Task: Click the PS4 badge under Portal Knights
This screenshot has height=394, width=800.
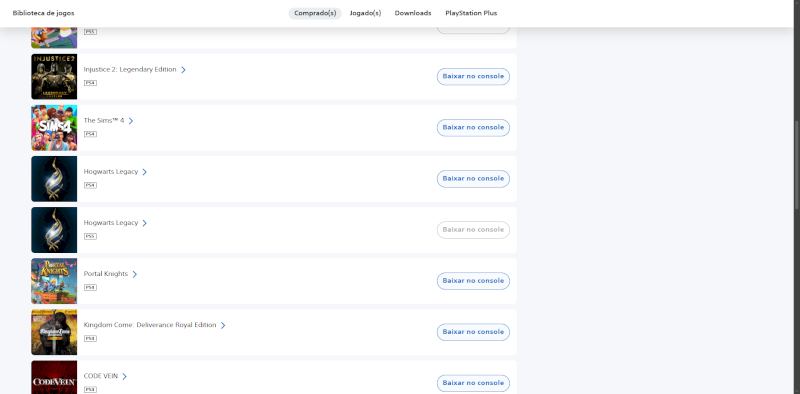Action: (x=90, y=287)
